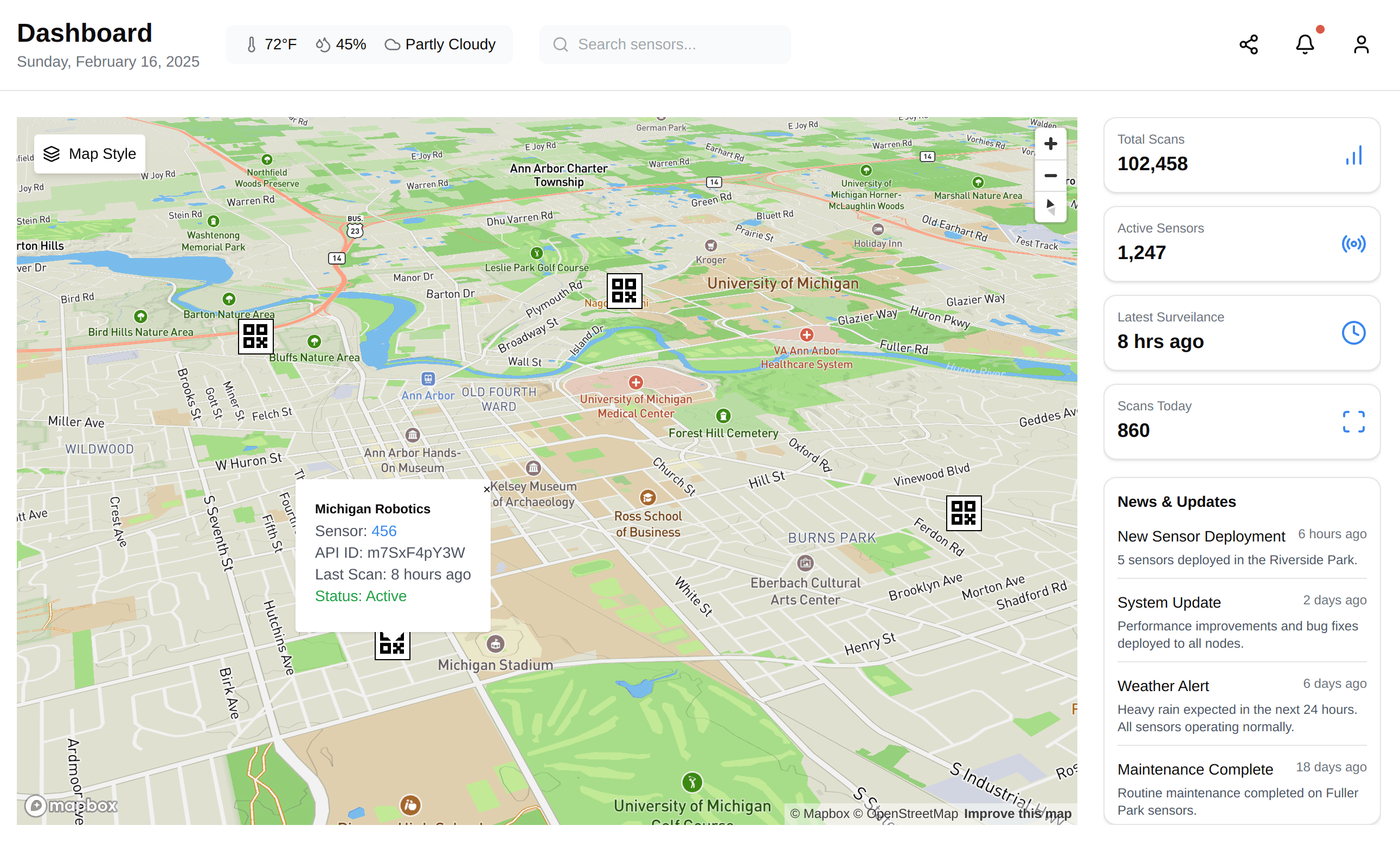
Task: Click the Total Scans bar chart icon
Action: pos(1353,155)
